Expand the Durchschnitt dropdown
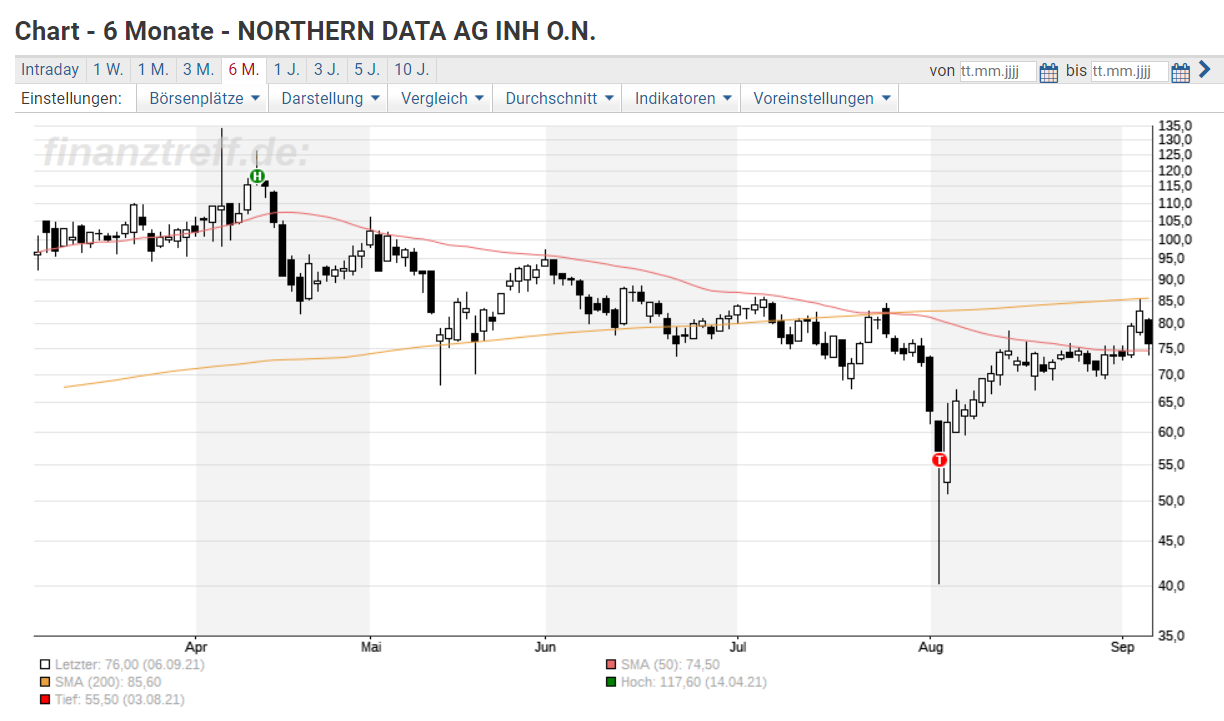Screen dimensions: 1224x721 click(557, 98)
